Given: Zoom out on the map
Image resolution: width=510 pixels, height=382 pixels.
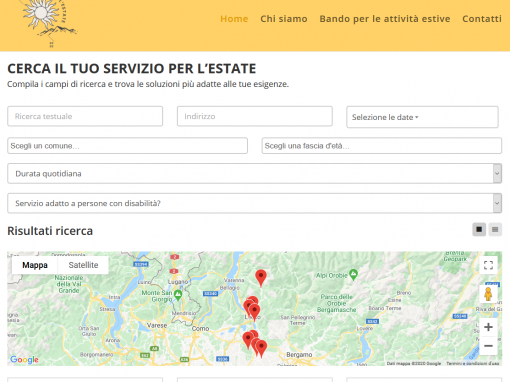Looking at the screenshot, I should pos(488,346).
